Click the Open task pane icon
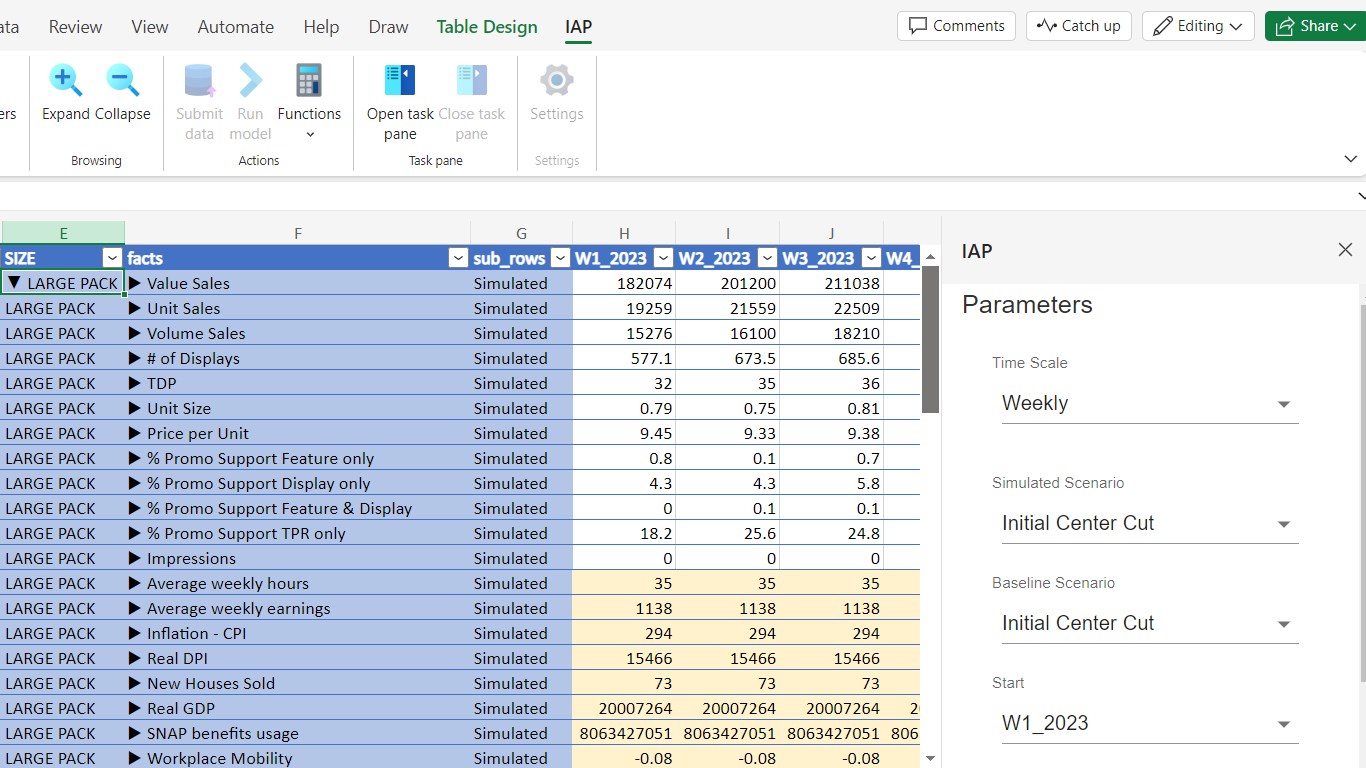This screenshot has width=1366, height=768. point(399,81)
